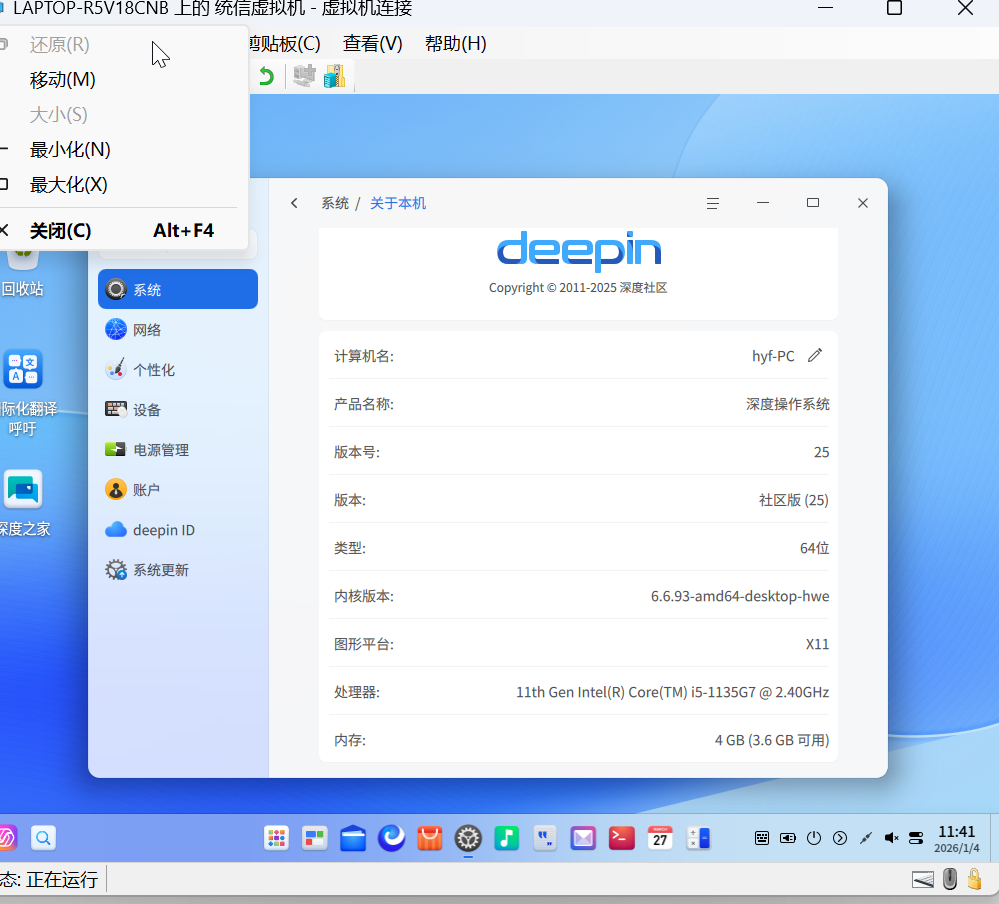Select 网络 in the settings sidebar
The width and height of the screenshot is (999, 904).
point(178,329)
